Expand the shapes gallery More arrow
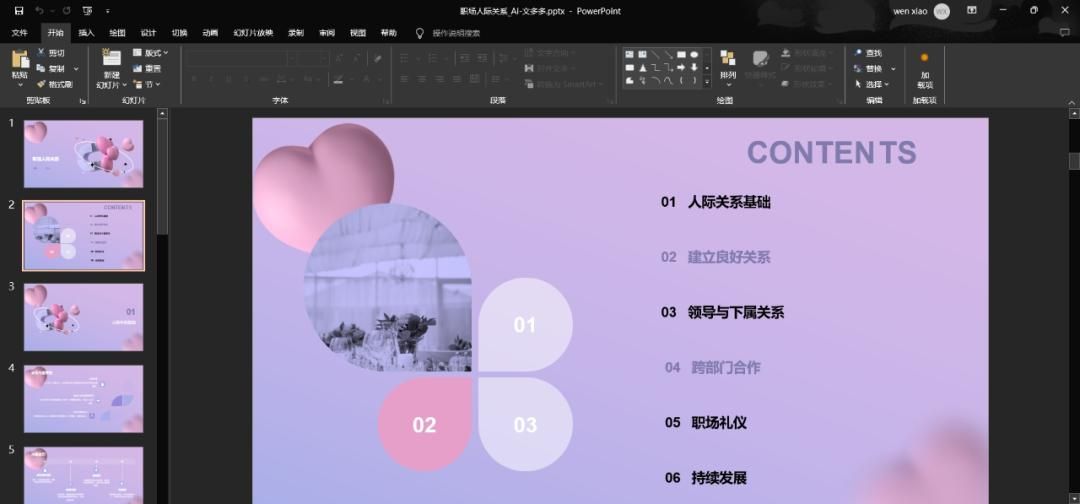Image resolution: width=1080 pixels, height=504 pixels. tap(707, 81)
